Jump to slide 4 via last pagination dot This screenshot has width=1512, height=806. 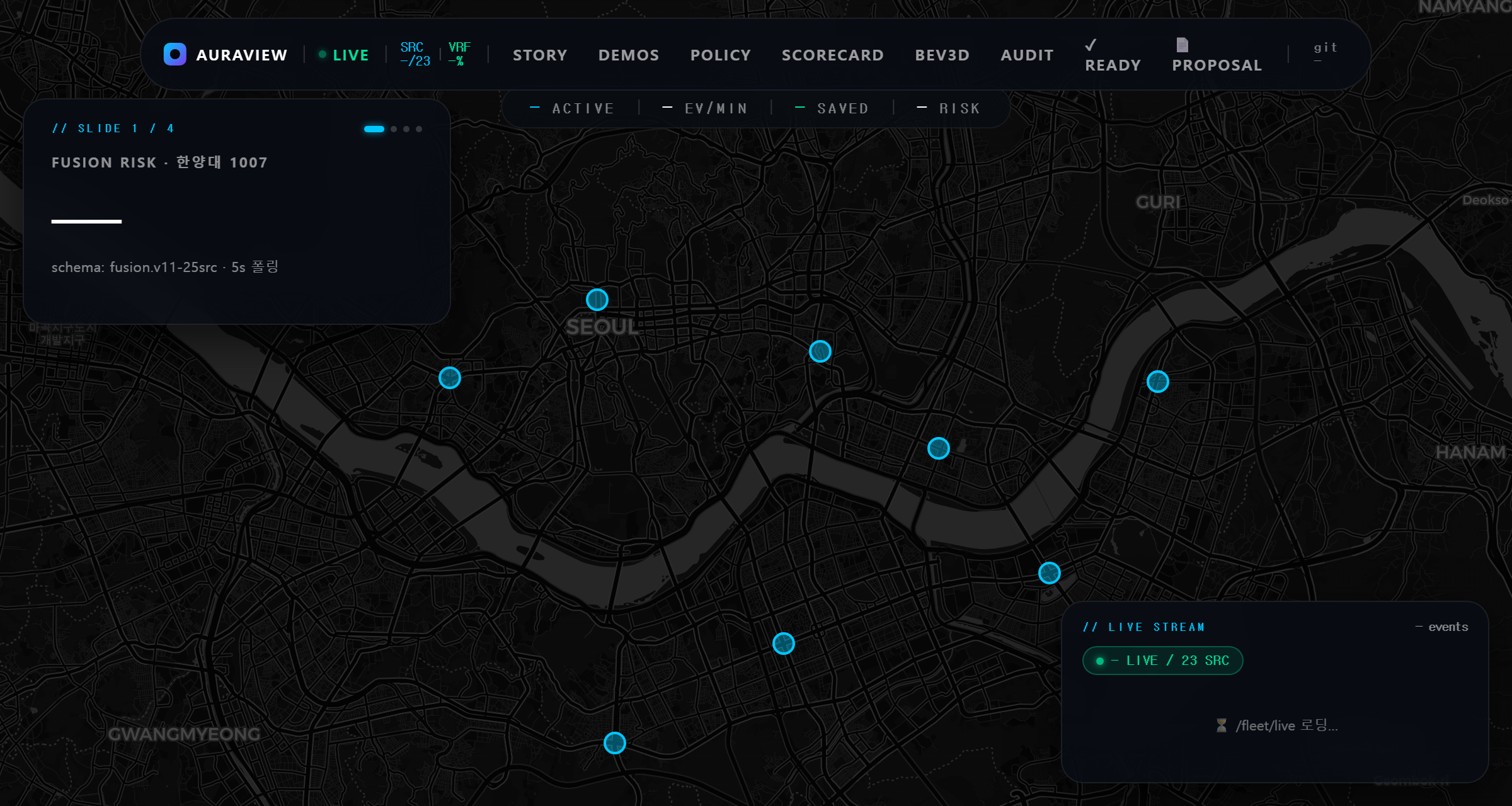[419, 129]
